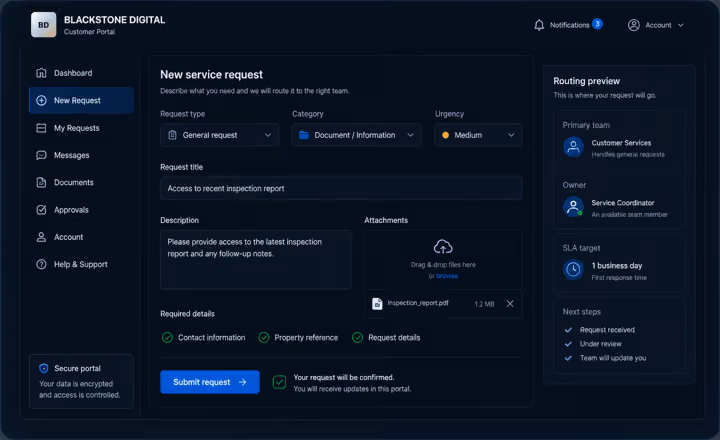720x440 pixels.
Task: Click the '1.2 MB' file size text
Action: pyautogui.click(x=484, y=304)
